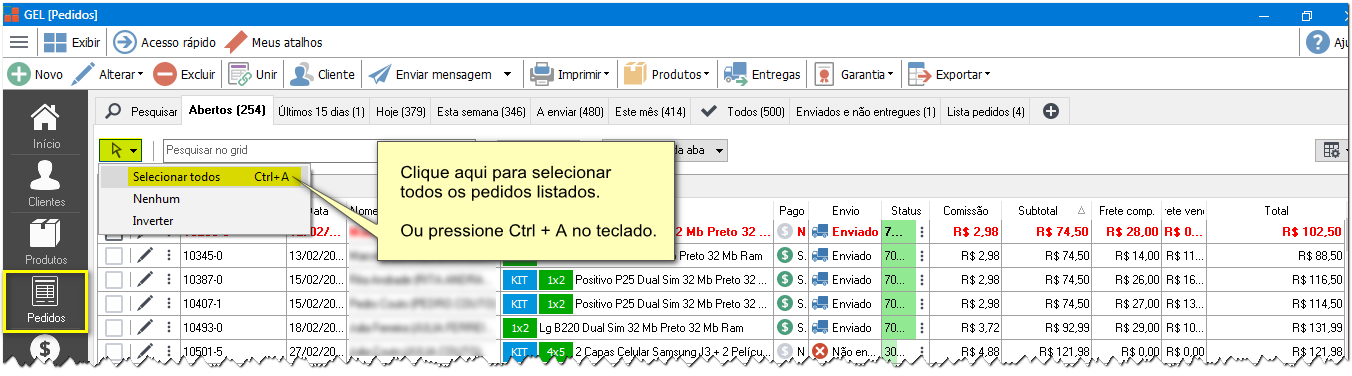
Task: Expand the Enviar mensagem dropdown arrow
Action: [507, 74]
